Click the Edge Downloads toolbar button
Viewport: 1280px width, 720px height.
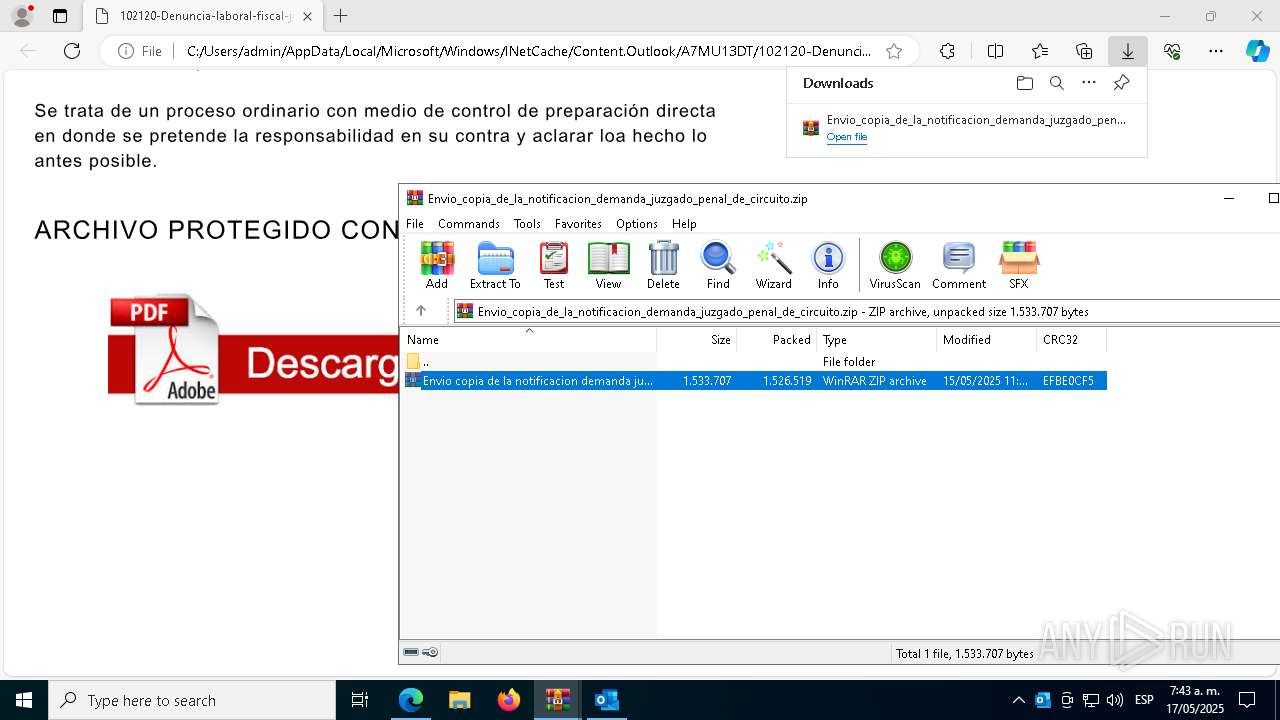(x=1127, y=51)
